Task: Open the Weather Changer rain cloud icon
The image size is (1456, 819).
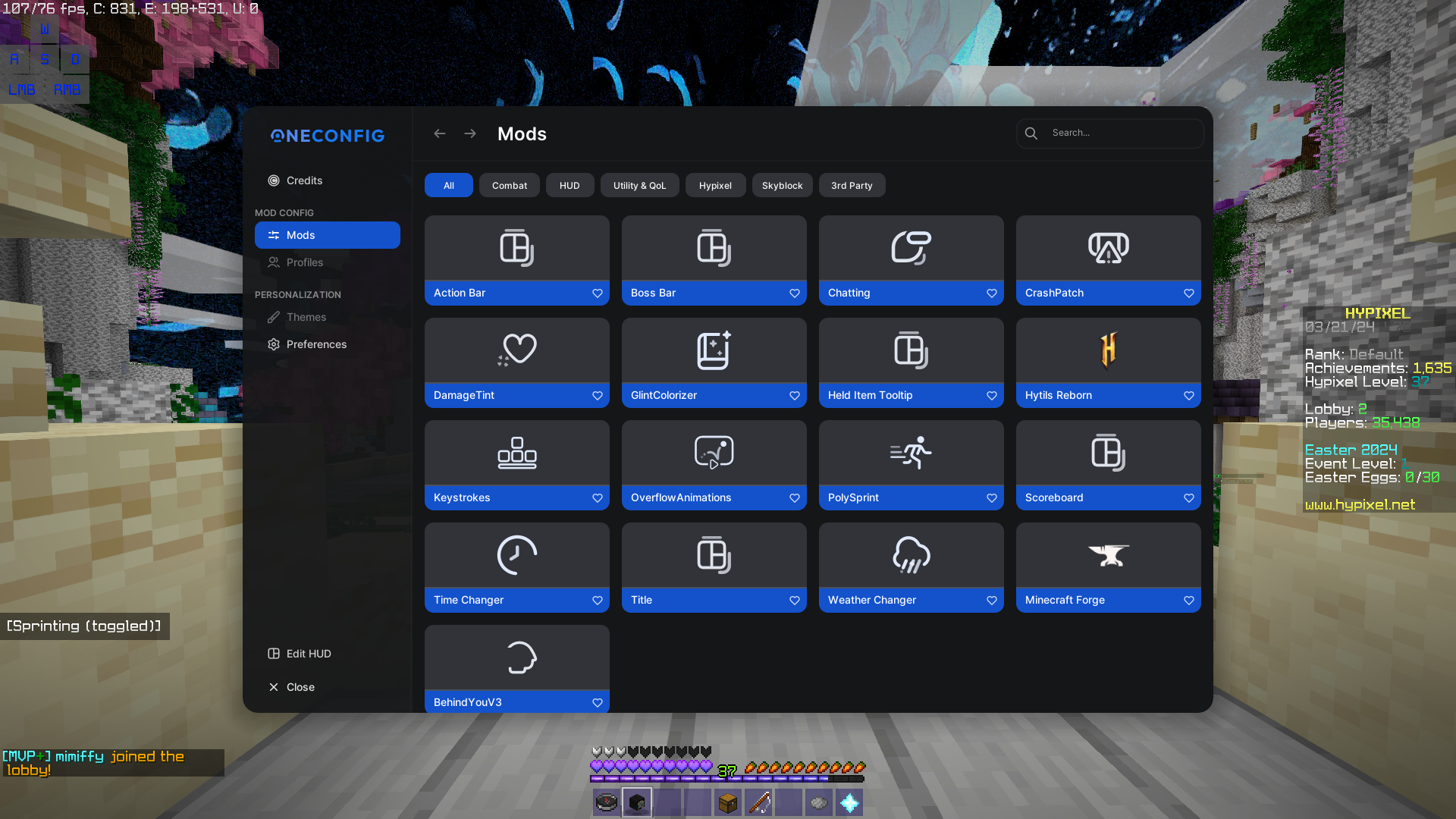Action: click(x=912, y=555)
